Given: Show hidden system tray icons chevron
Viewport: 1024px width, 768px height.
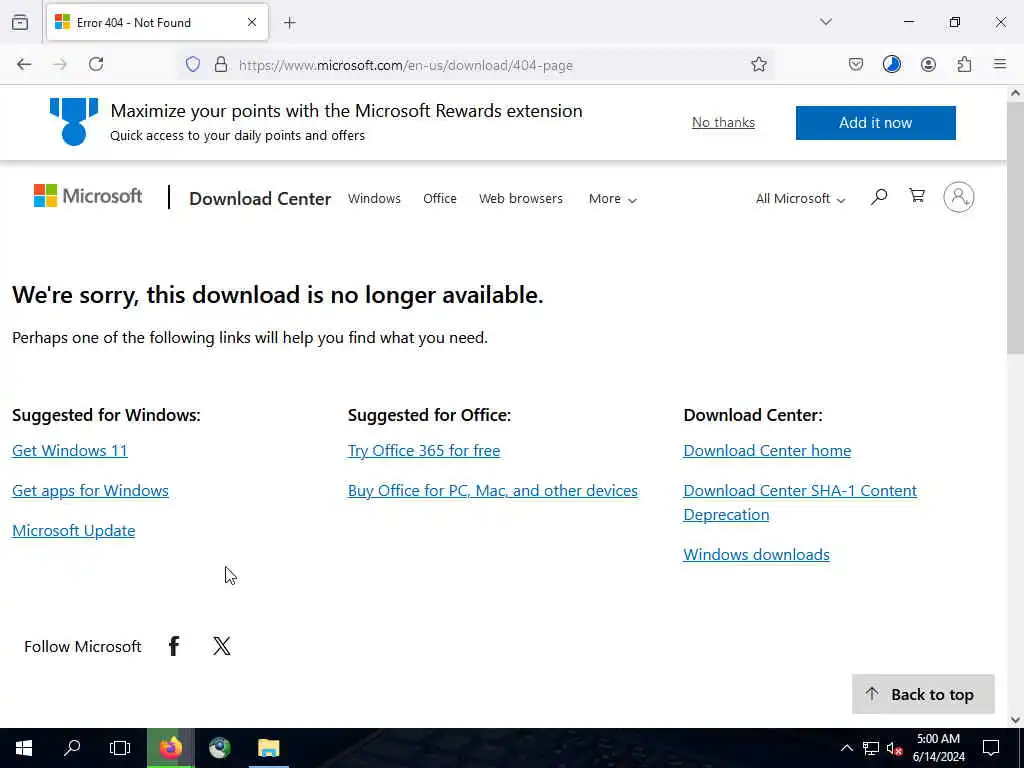Looking at the screenshot, I should click(x=846, y=748).
